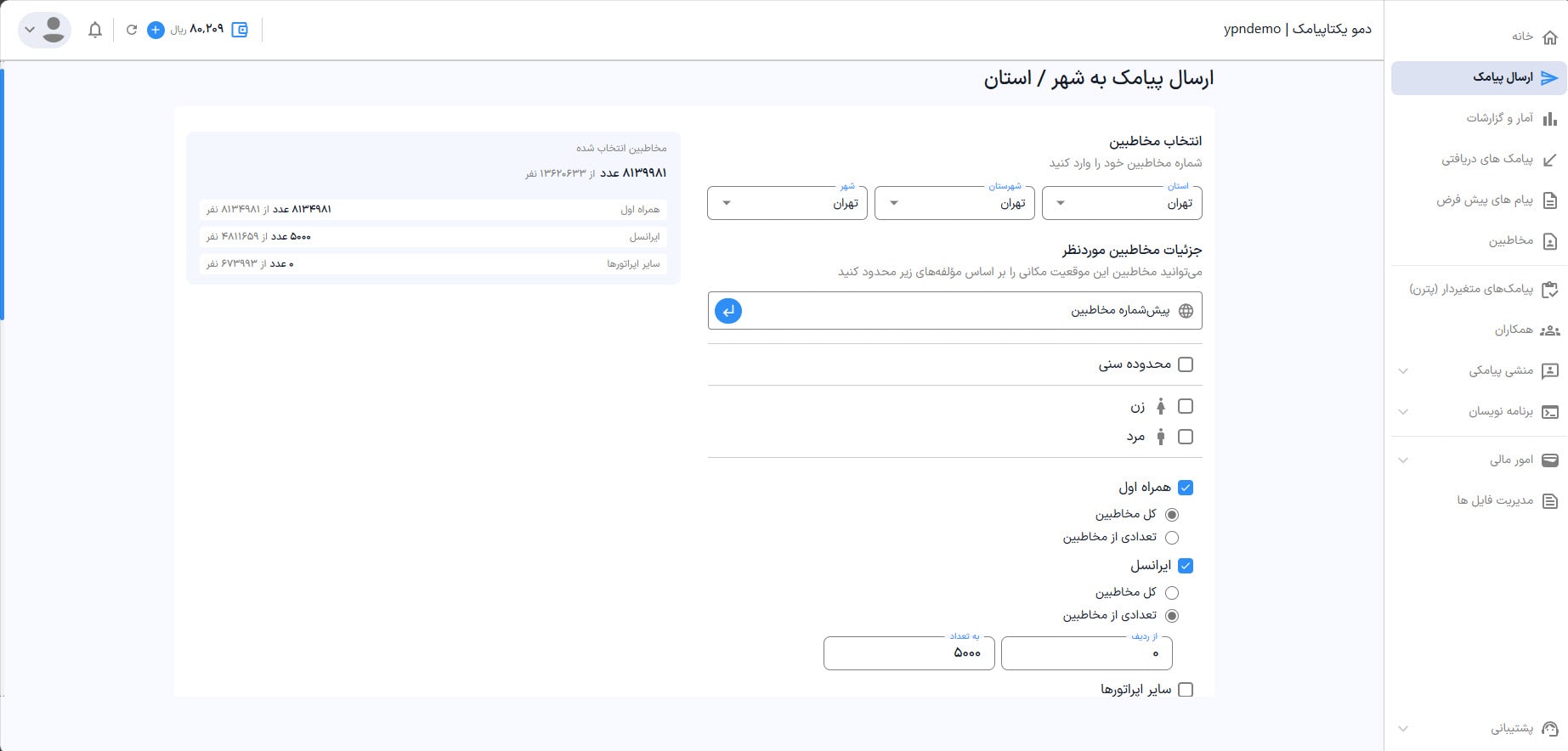
Task: Open contacts (مخاطبین) sidebar menu item
Action: (x=1510, y=241)
